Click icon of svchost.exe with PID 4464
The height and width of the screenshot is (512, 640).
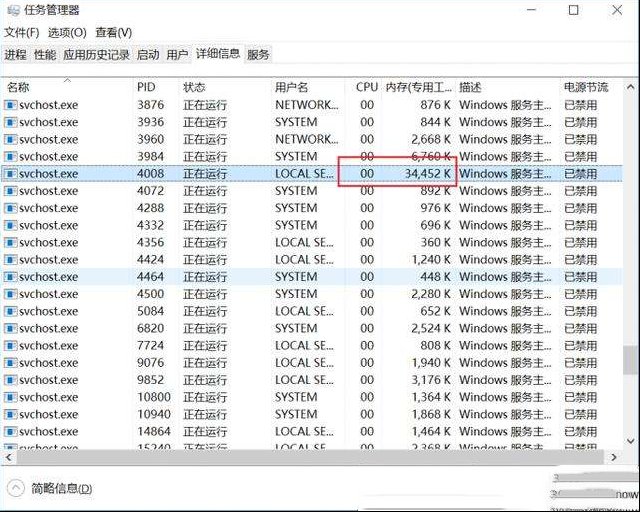coord(11,276)
